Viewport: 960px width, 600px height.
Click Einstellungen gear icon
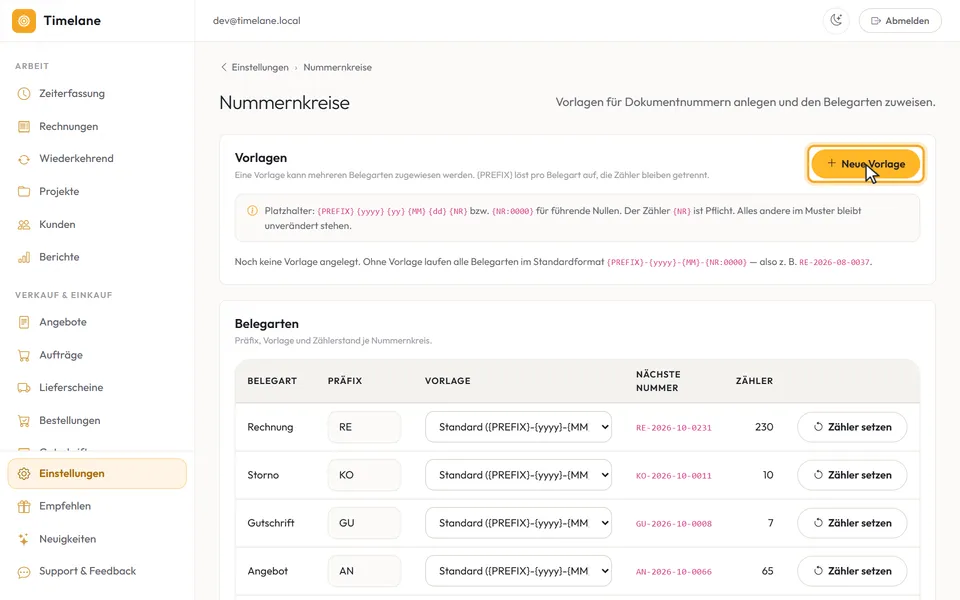click(x=24, y=474)
